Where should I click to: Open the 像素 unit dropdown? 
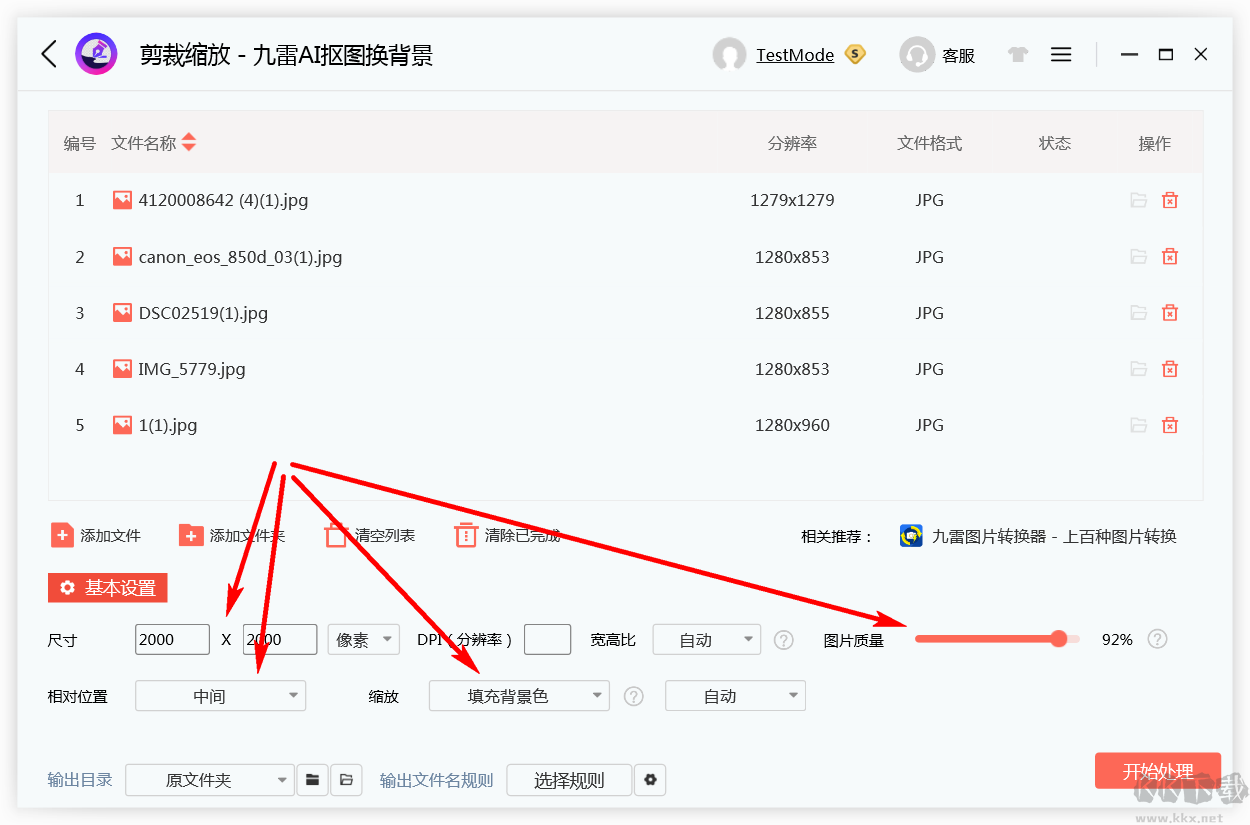click(363, 639)
